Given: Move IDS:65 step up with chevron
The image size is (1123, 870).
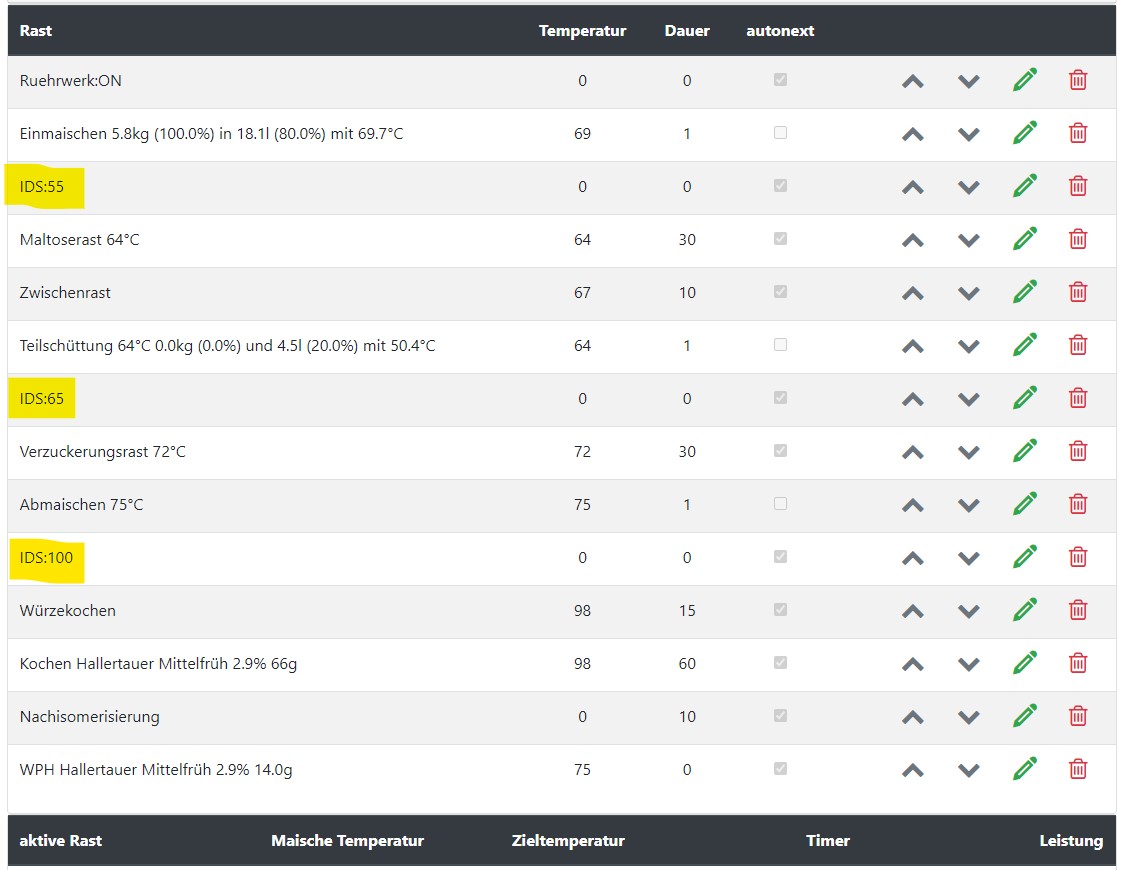Looking at the screenshot, I should 912,399.
